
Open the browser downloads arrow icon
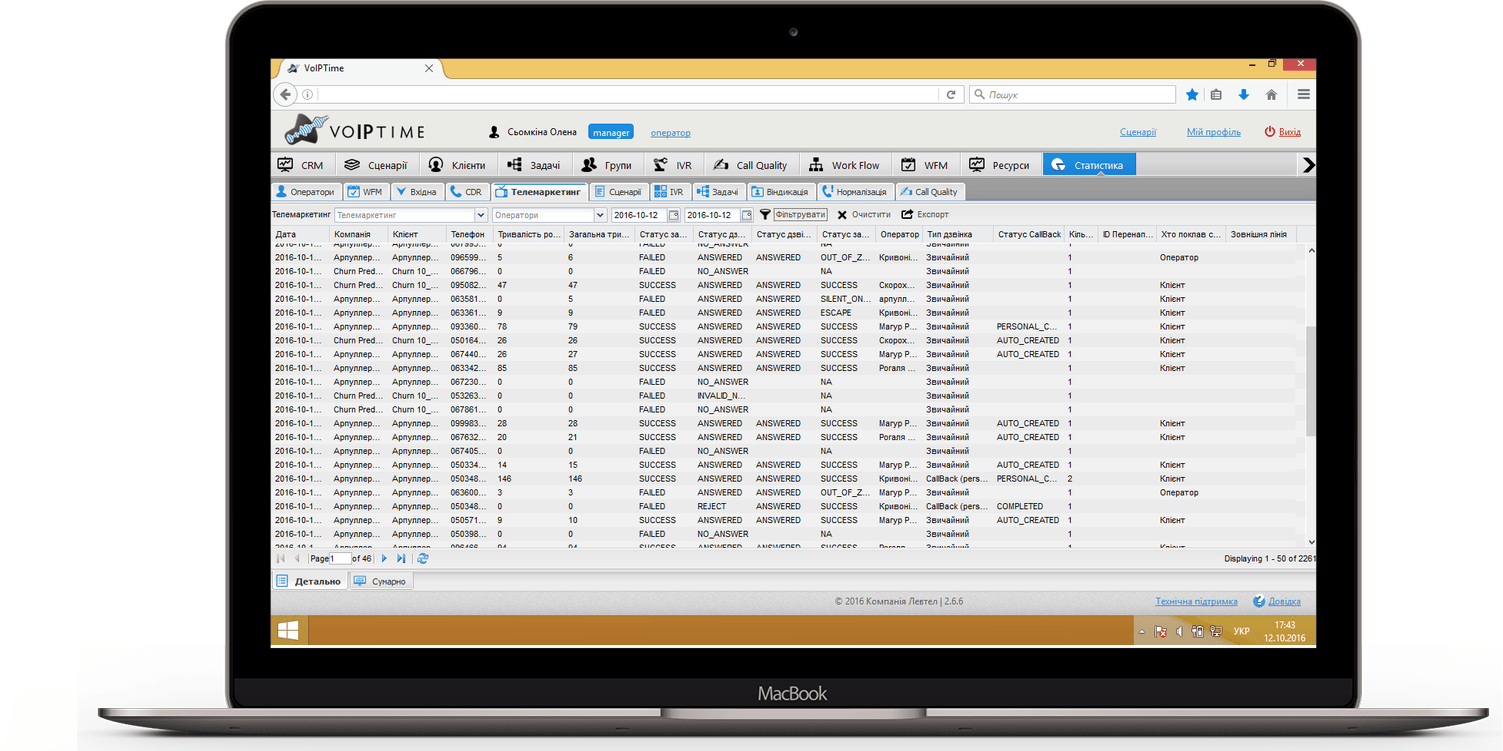point(1244,95)
